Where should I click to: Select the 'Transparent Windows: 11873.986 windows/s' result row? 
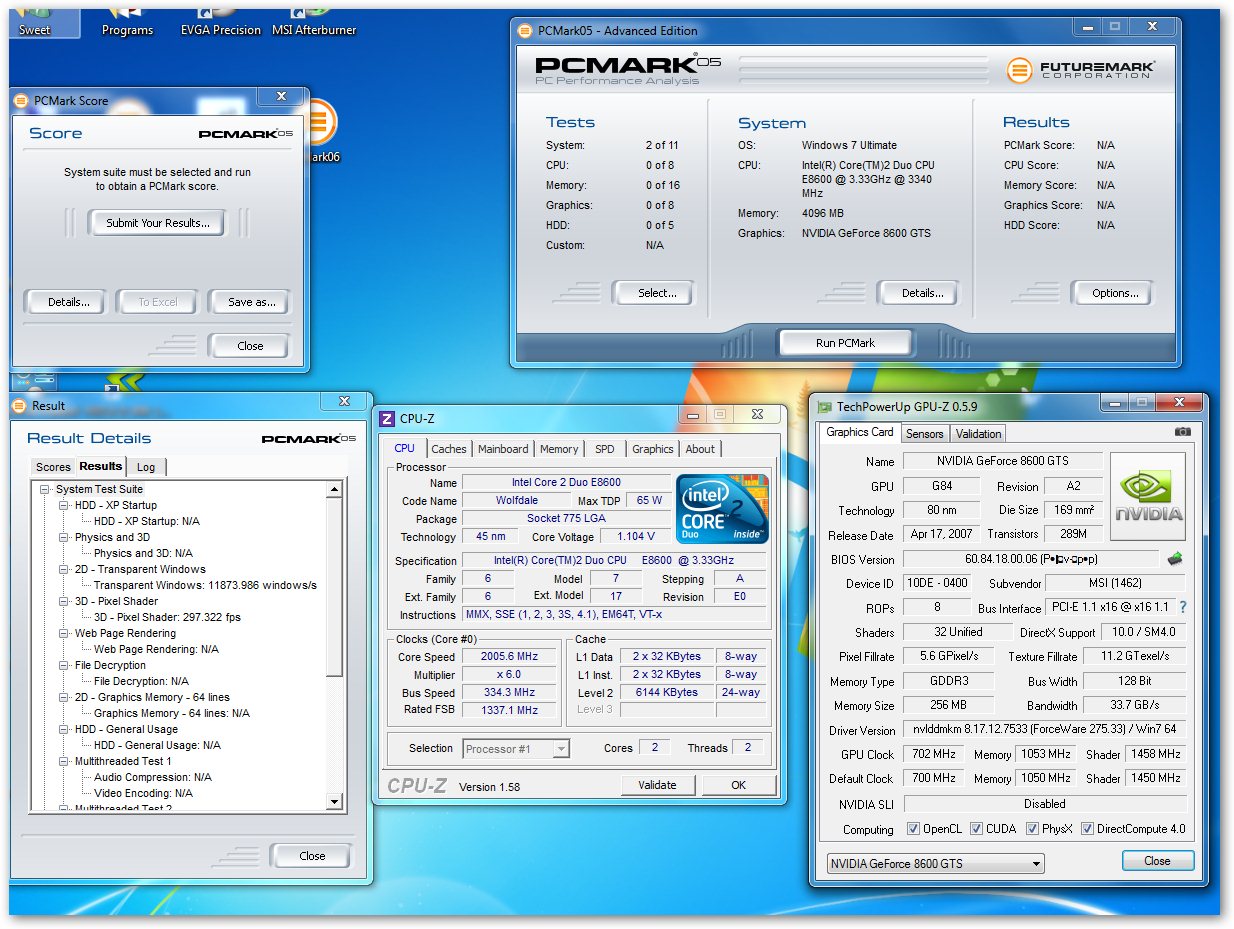point(205,585)
